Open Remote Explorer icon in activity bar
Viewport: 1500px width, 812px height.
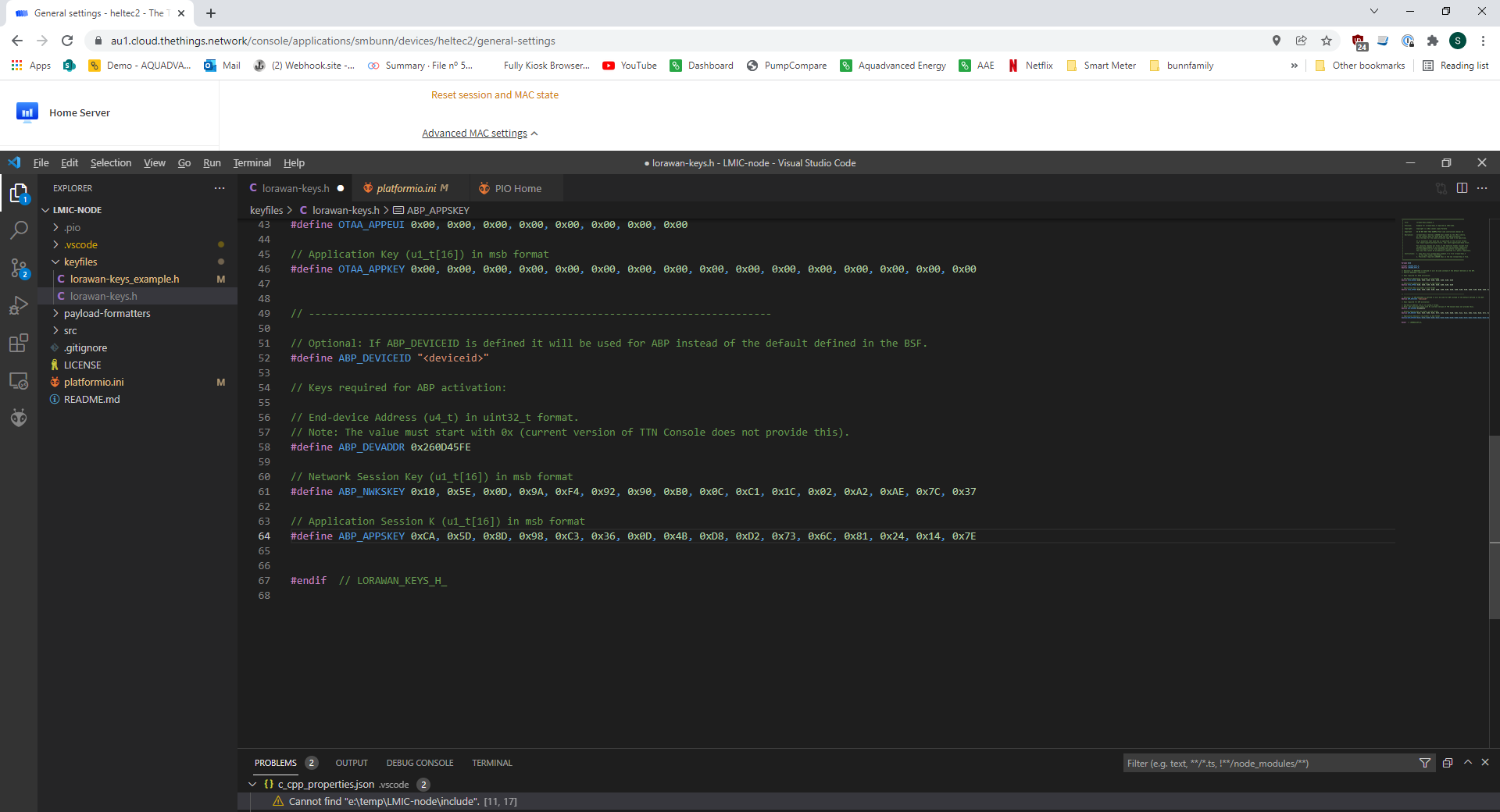(x=19, y=380)
